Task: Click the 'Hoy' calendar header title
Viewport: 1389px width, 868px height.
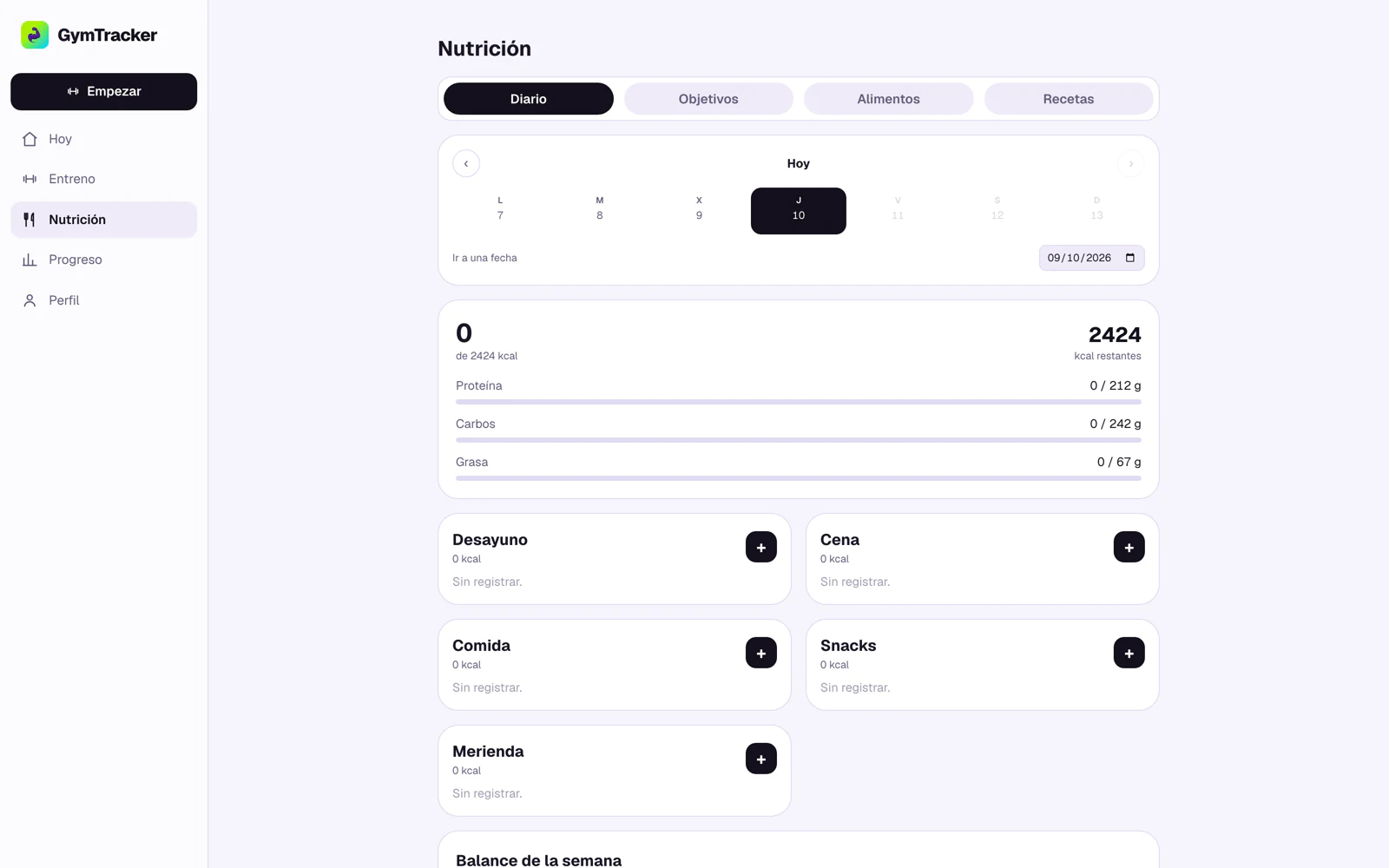Action: (799, 163)
